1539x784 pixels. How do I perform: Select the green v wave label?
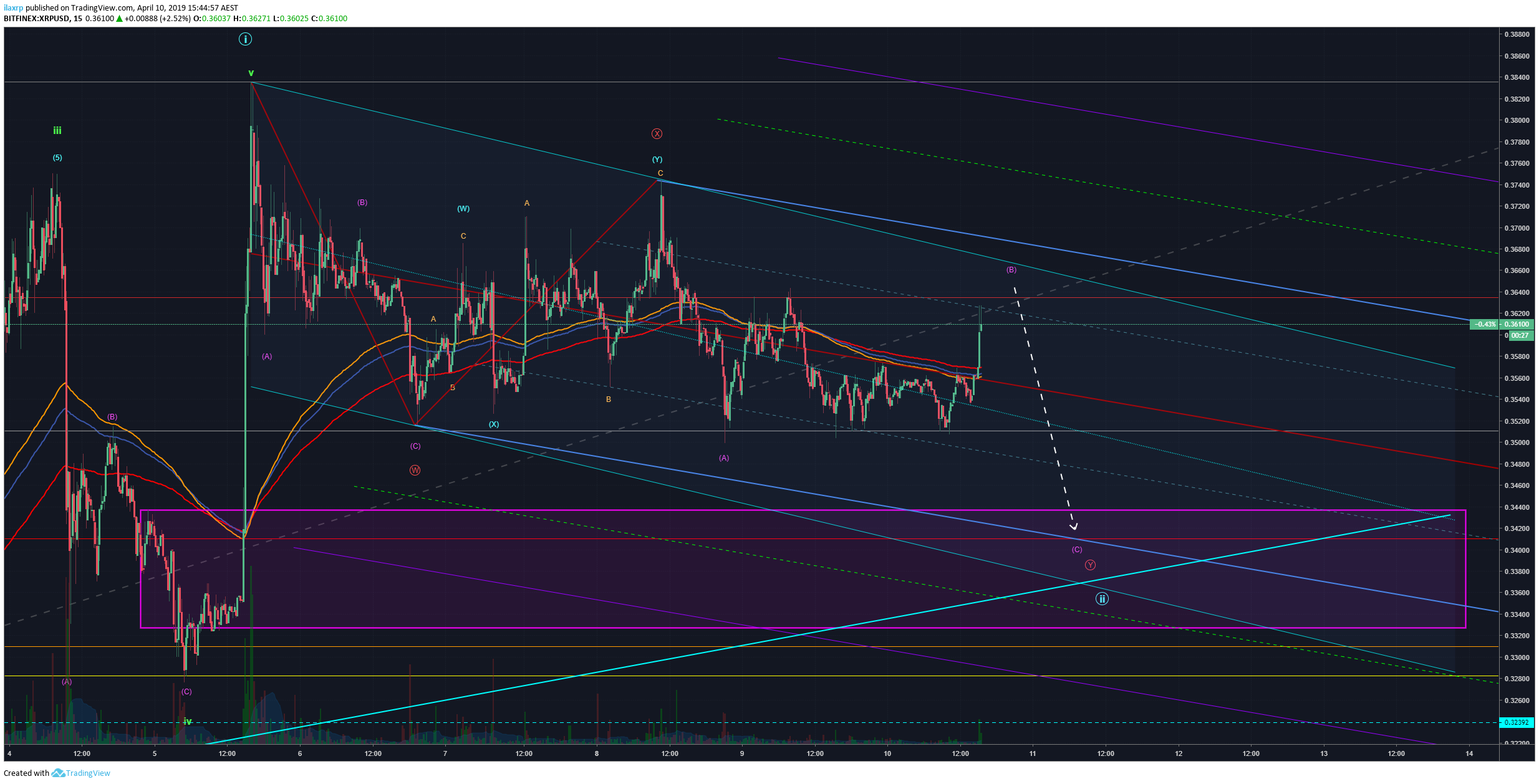251,73
